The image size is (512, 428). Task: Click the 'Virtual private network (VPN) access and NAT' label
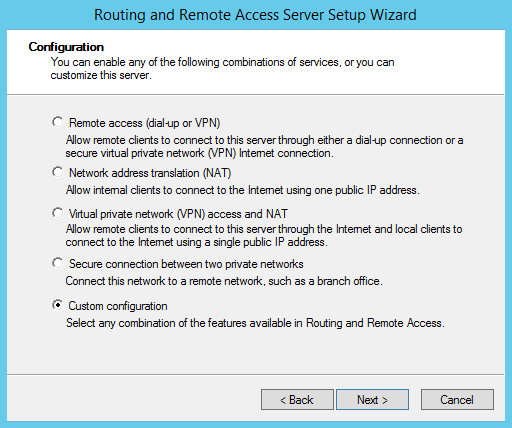pos(178,214)
